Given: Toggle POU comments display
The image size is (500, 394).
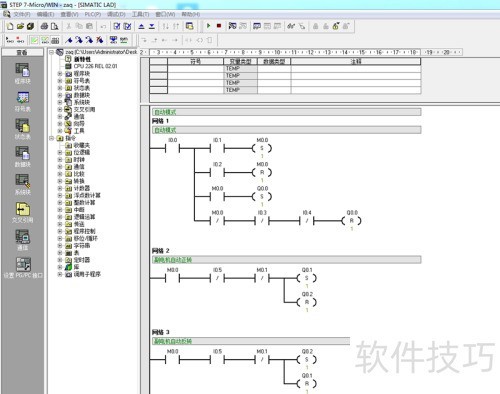Looking at the screenshot, I should coord(34,40).
